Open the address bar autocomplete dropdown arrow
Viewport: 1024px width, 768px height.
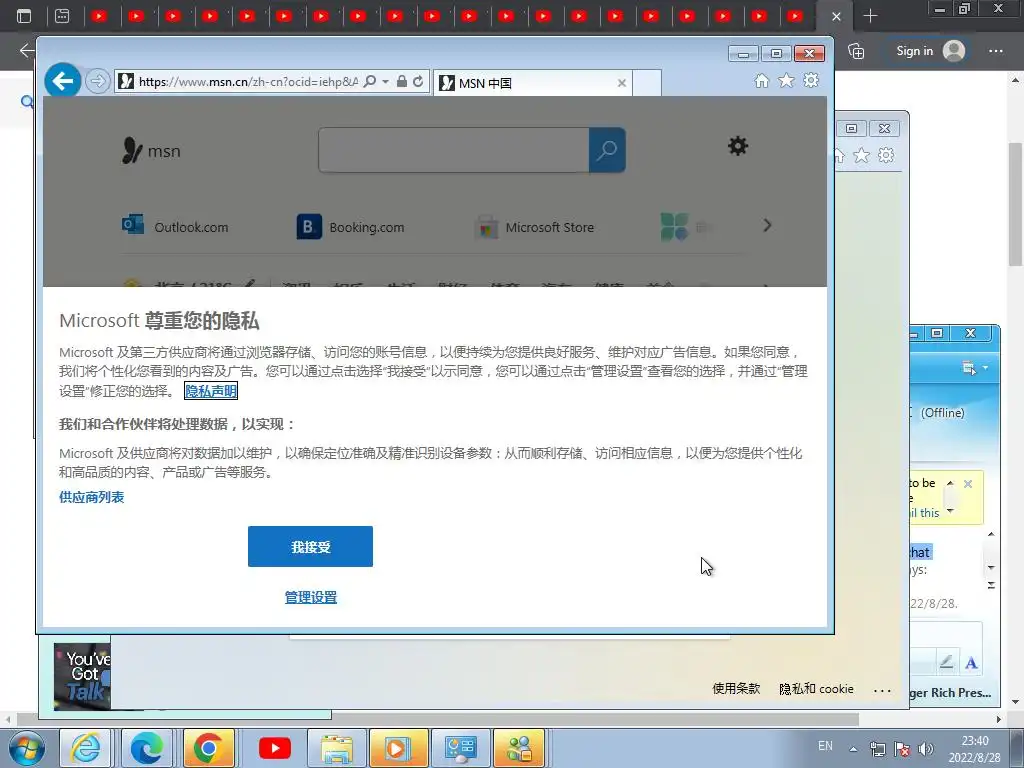tap(385, 82)
